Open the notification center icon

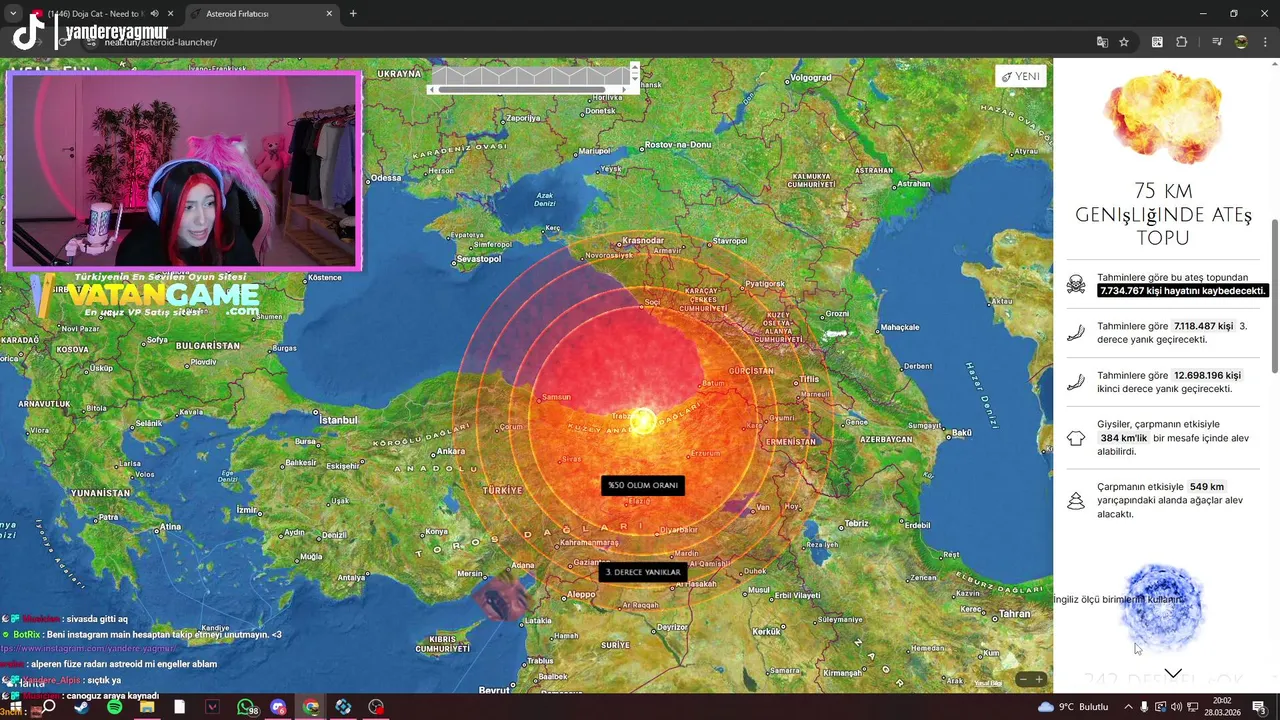pos(1259,707)
